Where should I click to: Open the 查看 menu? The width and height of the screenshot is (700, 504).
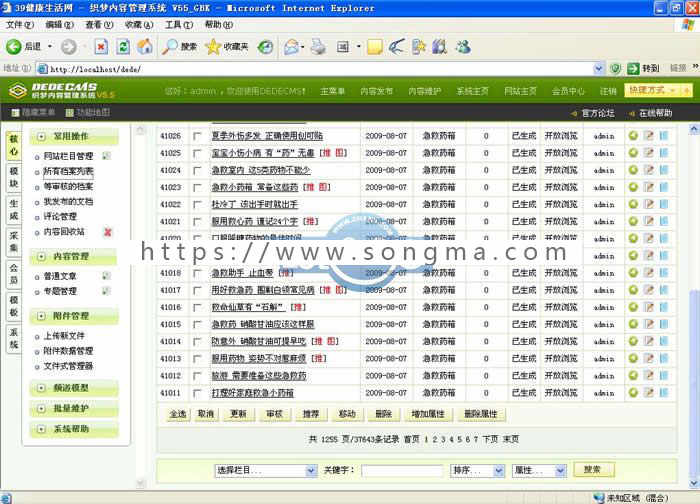pos(100,25)
